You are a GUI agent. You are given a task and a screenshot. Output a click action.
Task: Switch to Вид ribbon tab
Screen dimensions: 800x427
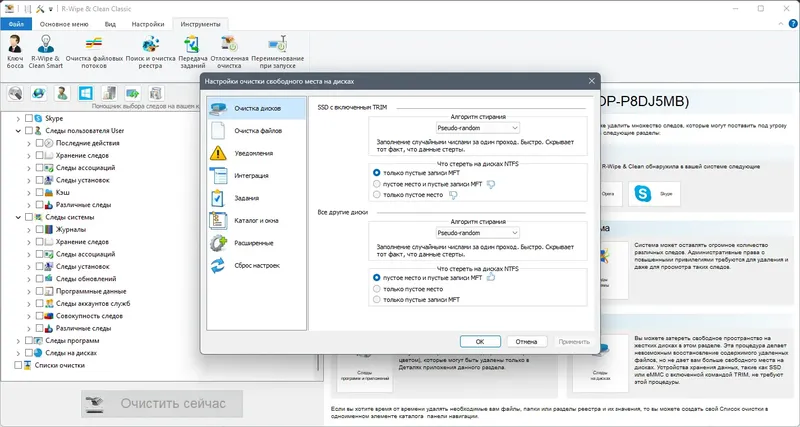110,24
